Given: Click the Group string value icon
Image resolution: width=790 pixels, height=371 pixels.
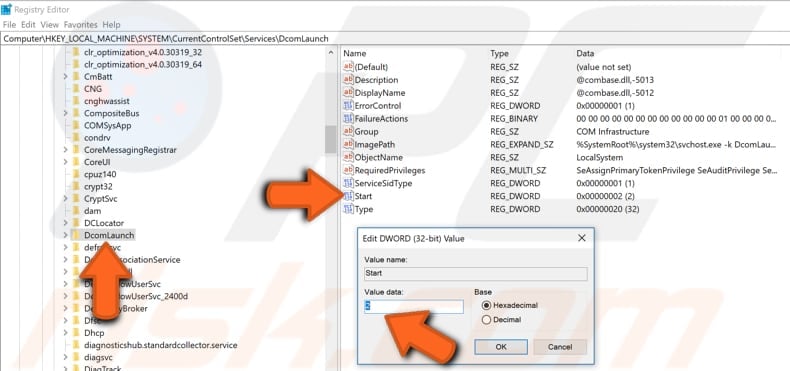Looking at the screenshot, I should pyautogui.click(x=348, y=132).
